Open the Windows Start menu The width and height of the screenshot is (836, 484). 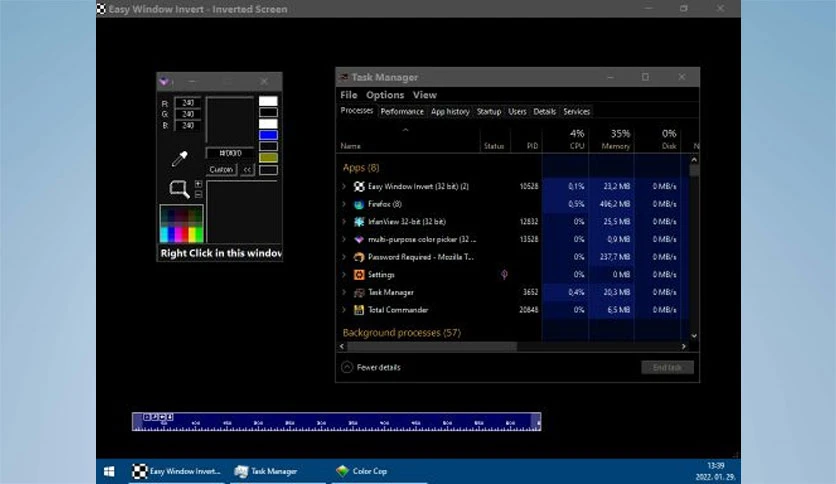click(x=109, y=471)
